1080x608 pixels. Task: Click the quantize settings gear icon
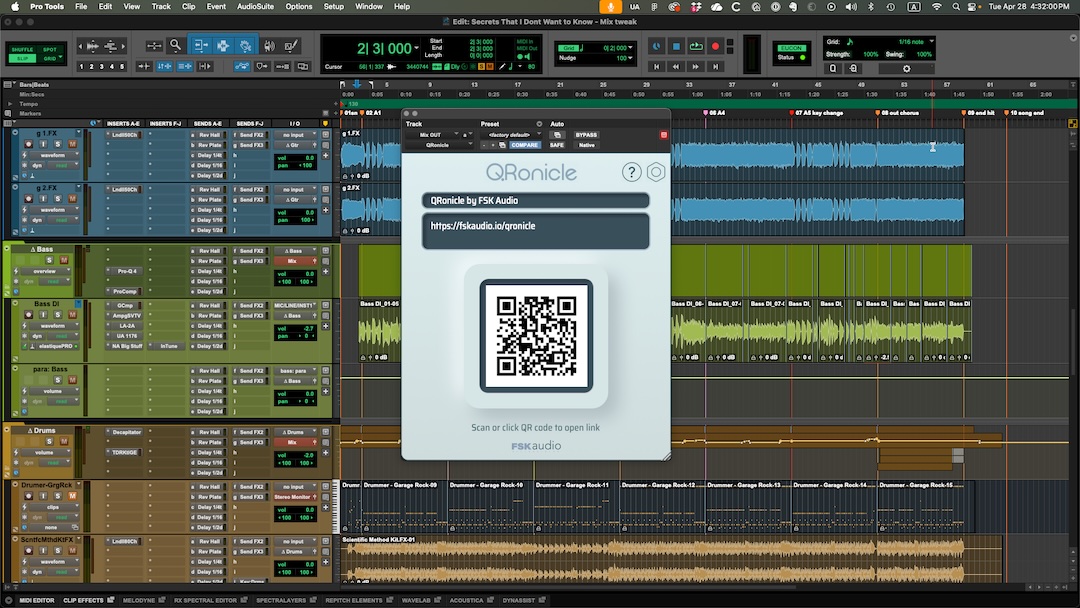pos(906,69)
